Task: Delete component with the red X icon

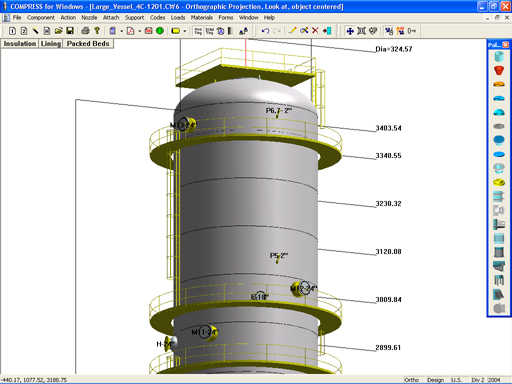Action: (x=315, y=31)
